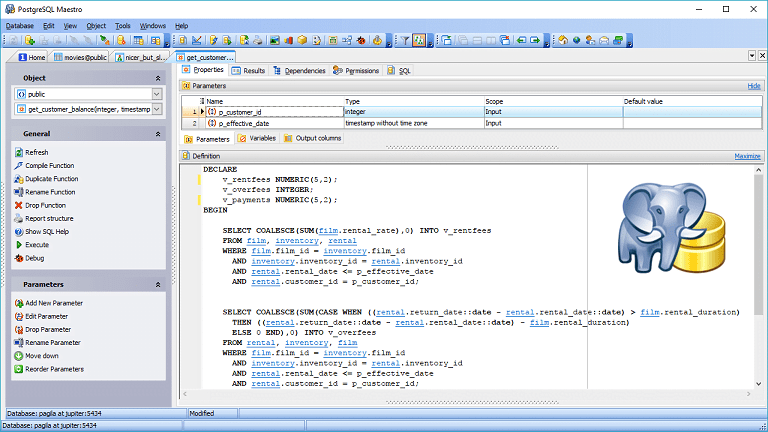This screenshot has width=768, height=432.
Task: Click the Debug bug icon in General
Action: (x=19, y=258)
